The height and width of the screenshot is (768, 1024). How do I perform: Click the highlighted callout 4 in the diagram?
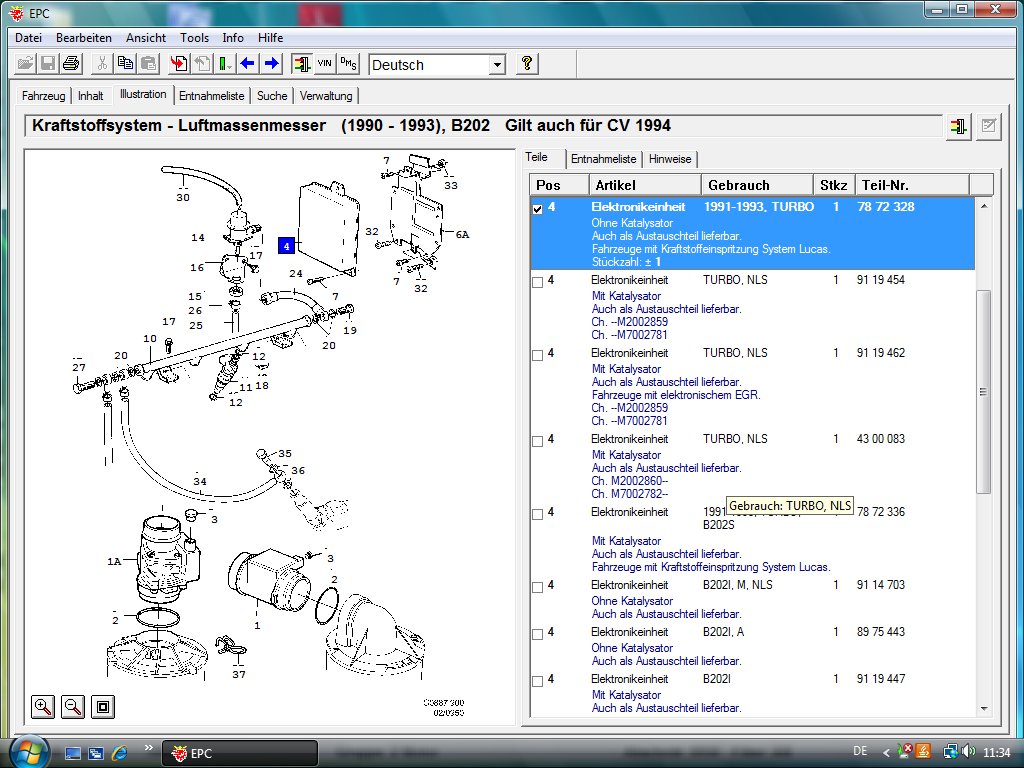click(x=286, y=246)
